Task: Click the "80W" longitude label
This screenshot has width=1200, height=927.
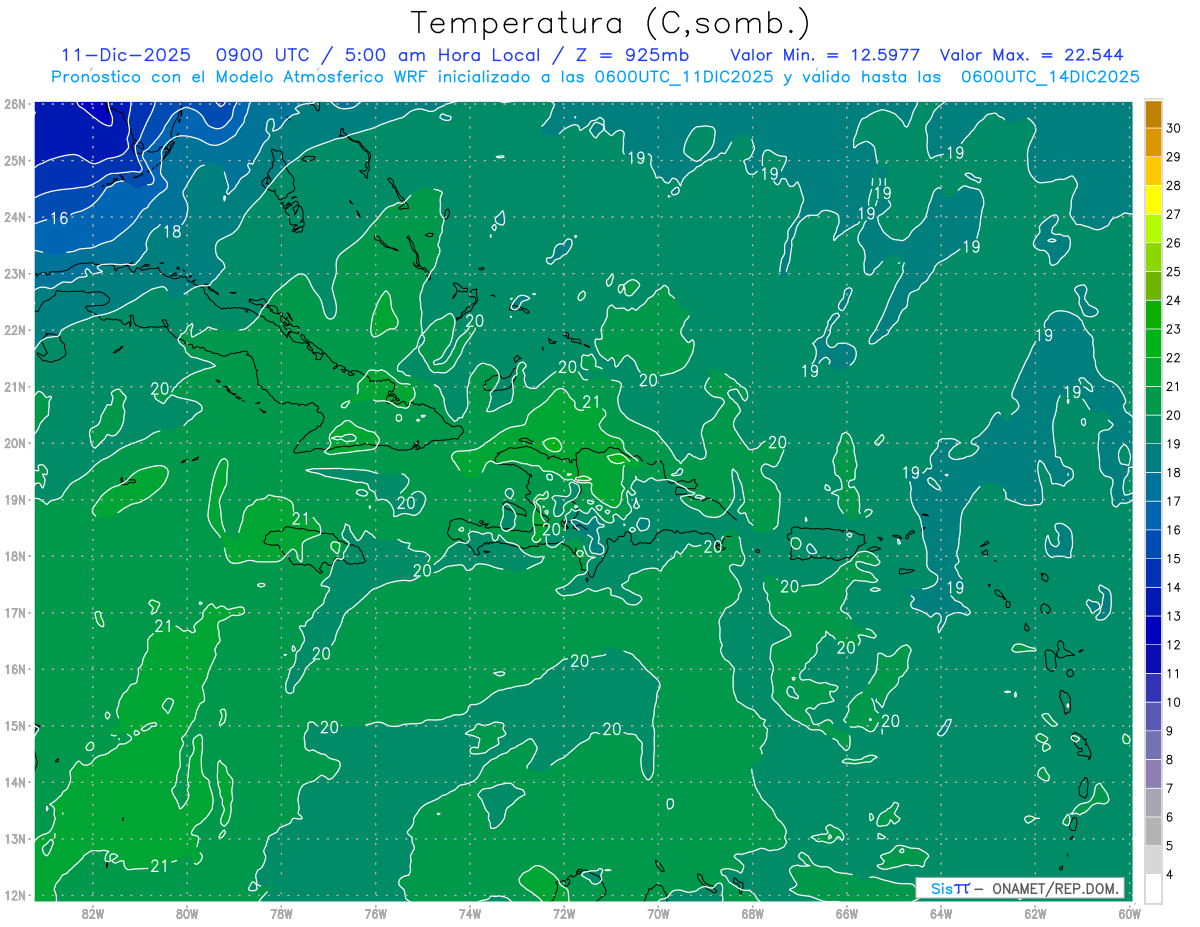Action: [187, 913]
